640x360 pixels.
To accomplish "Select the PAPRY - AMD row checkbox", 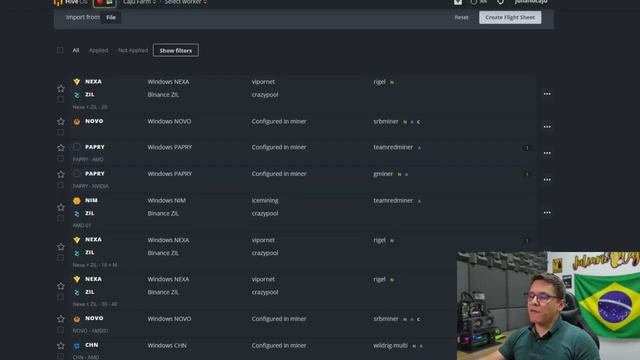I will point(60,158).
